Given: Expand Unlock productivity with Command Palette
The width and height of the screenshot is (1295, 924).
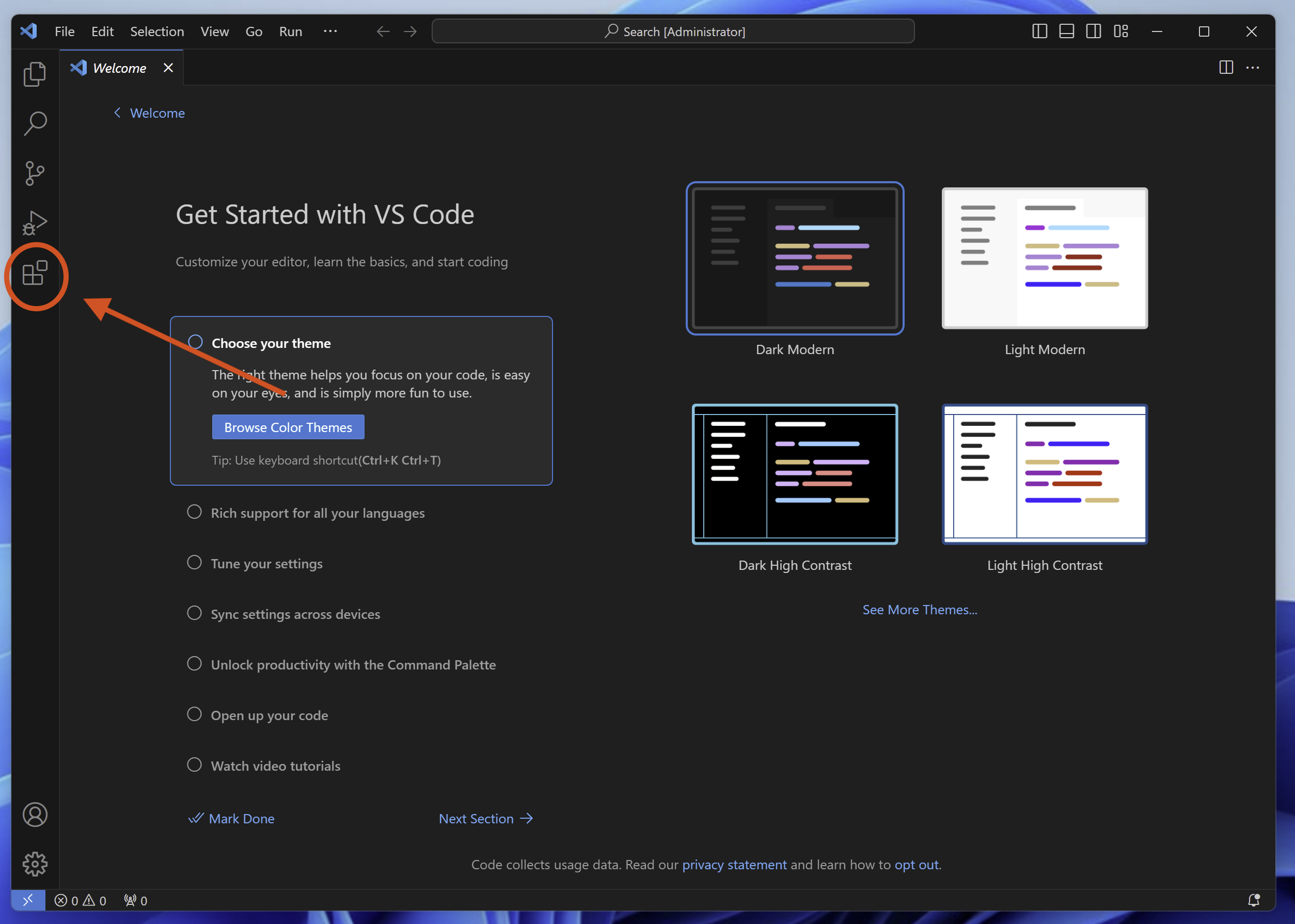Looking at the screenshot, I should click(353, 664).
